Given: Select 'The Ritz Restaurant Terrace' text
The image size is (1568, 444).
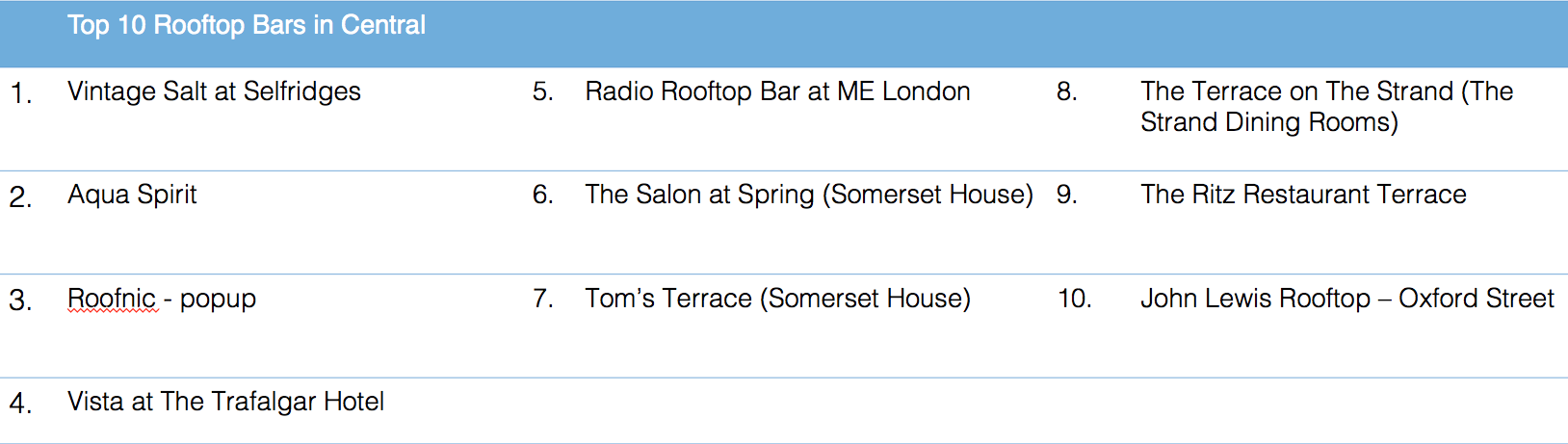Looking at the screenshot, I should click(x=1303, y=195).
